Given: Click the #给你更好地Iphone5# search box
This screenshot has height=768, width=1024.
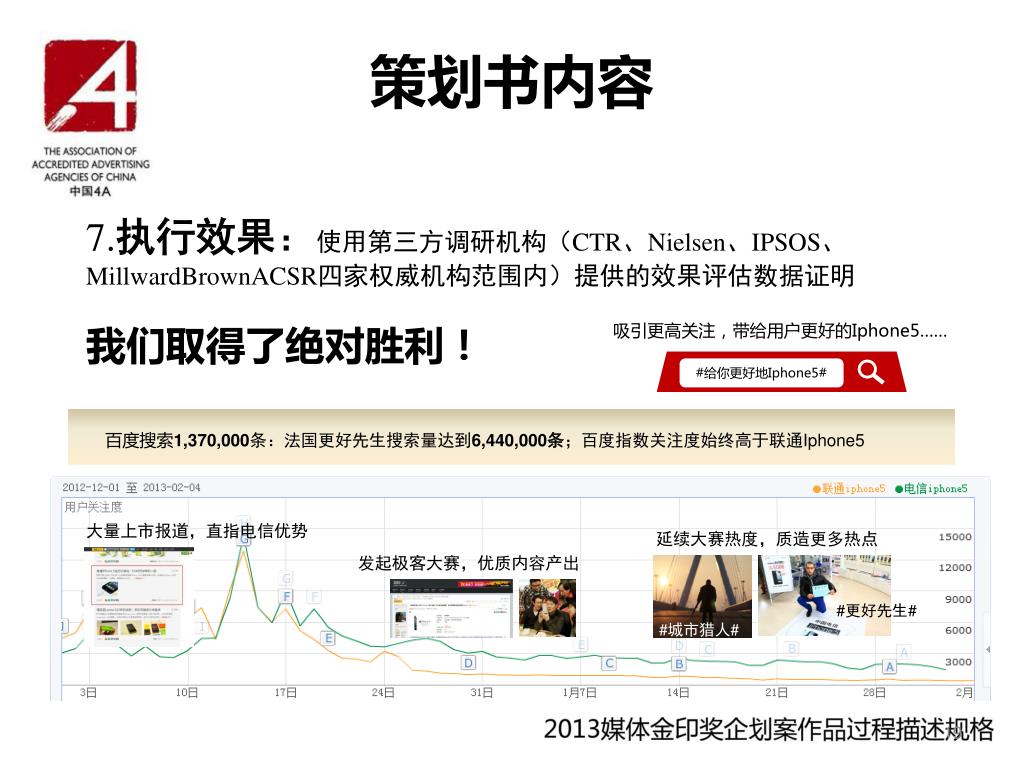Looking at the screenshot, I should pos(761,373).
